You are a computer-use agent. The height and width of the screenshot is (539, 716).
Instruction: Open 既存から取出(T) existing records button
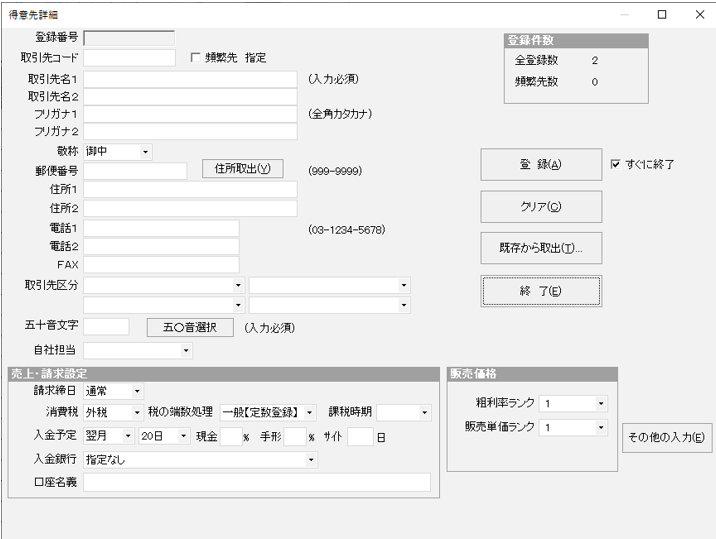coord(541,248)
